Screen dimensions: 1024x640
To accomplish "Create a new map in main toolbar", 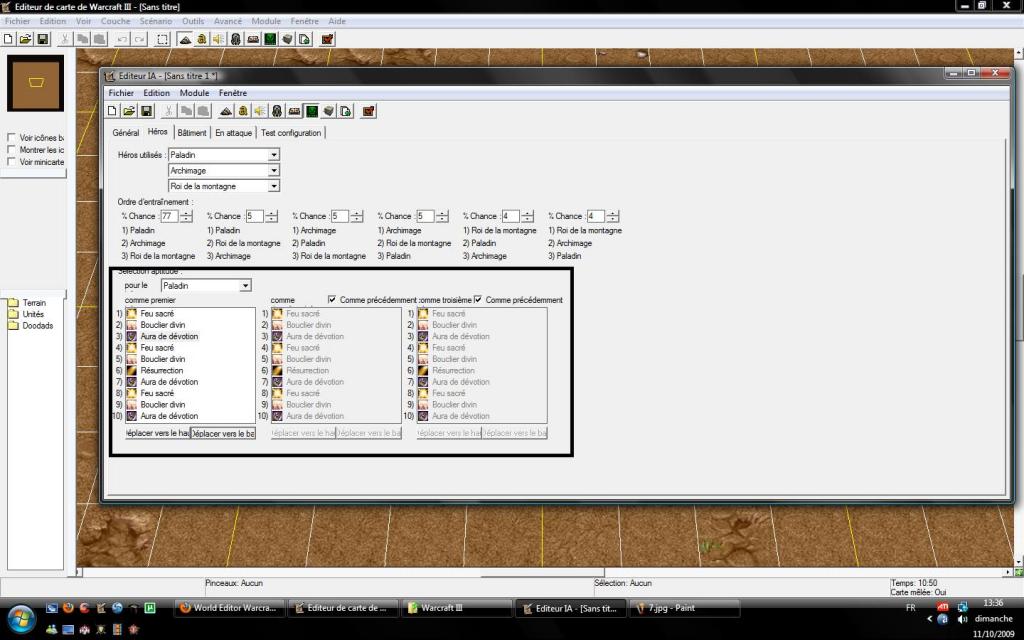I will [x=8, y=39].
